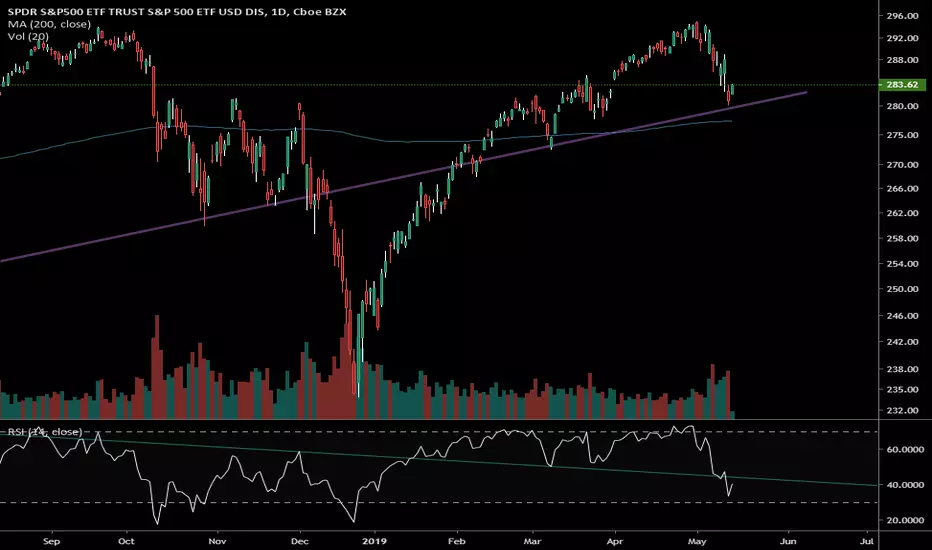932x550 pixels.
Task: Click the 275.00 price axis label
Action: 902,135
